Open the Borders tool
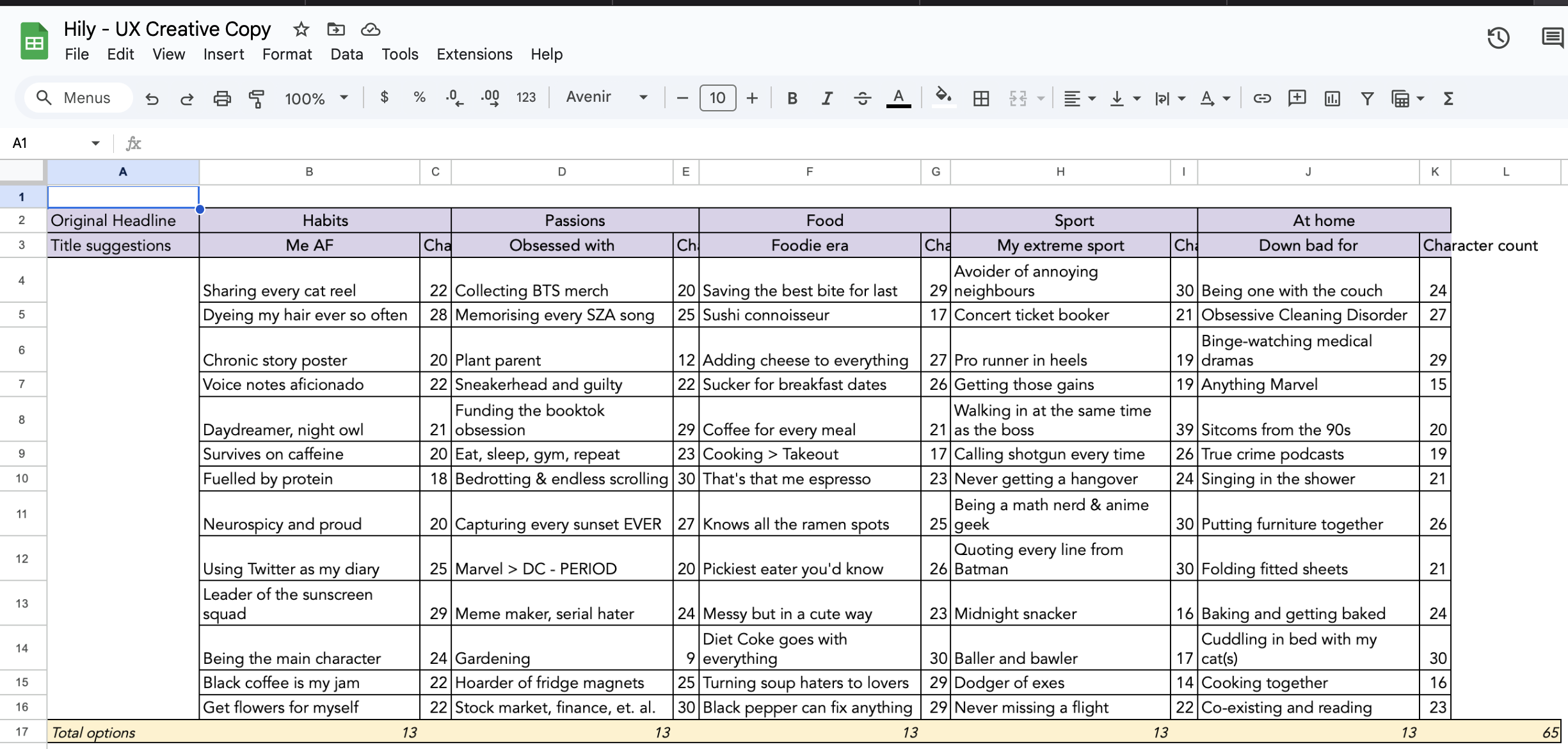Screen dimensions: 1568x749 tap(980, 99)
